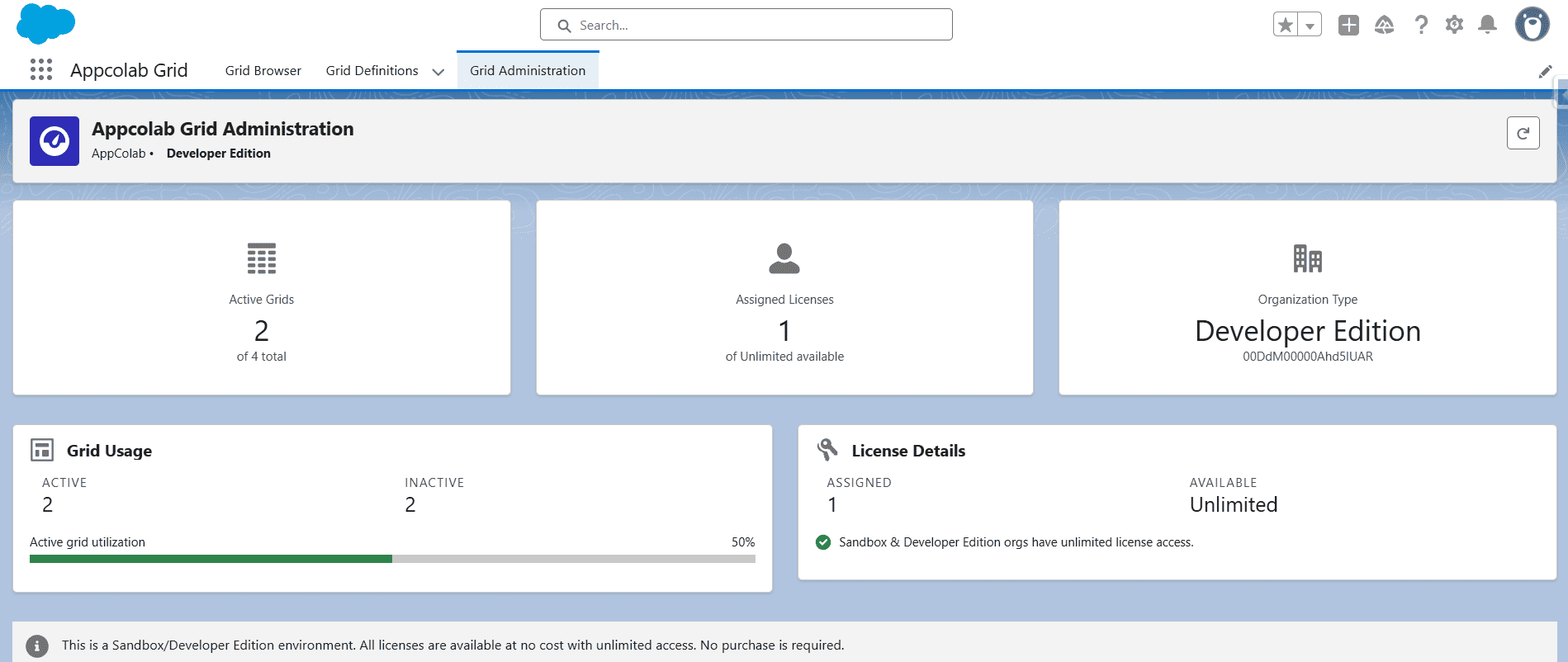Open the notifications bell
Viewport: 1568px width, 662px height.
(x=1487, y=26)
